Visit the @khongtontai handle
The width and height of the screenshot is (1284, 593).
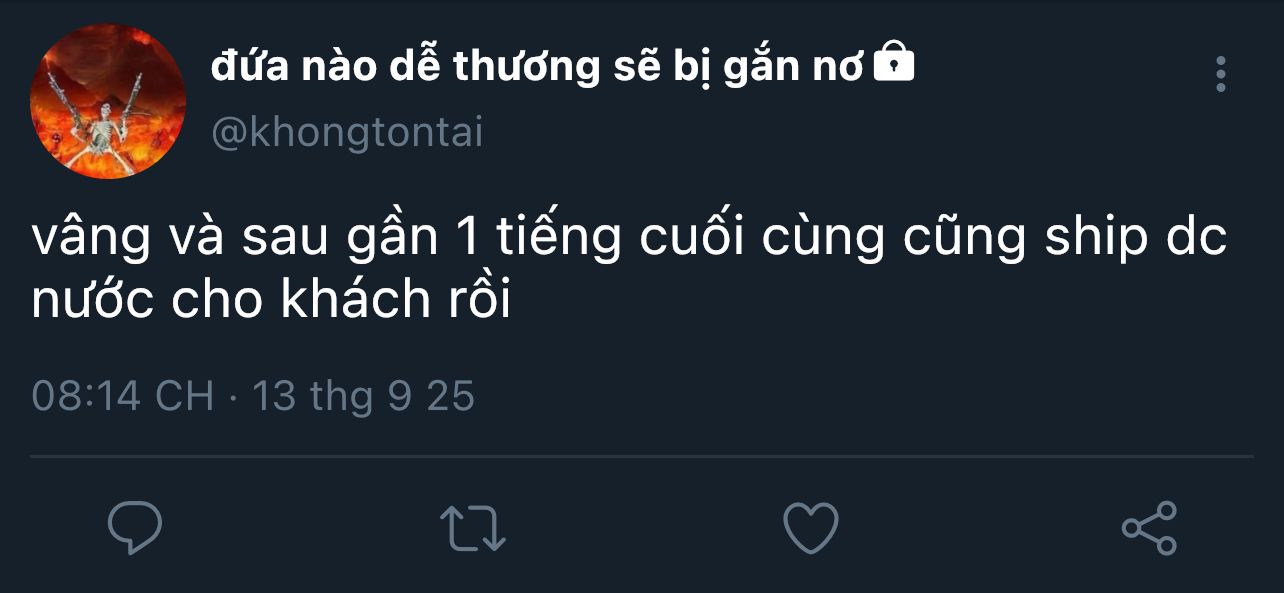pos(347,132)
